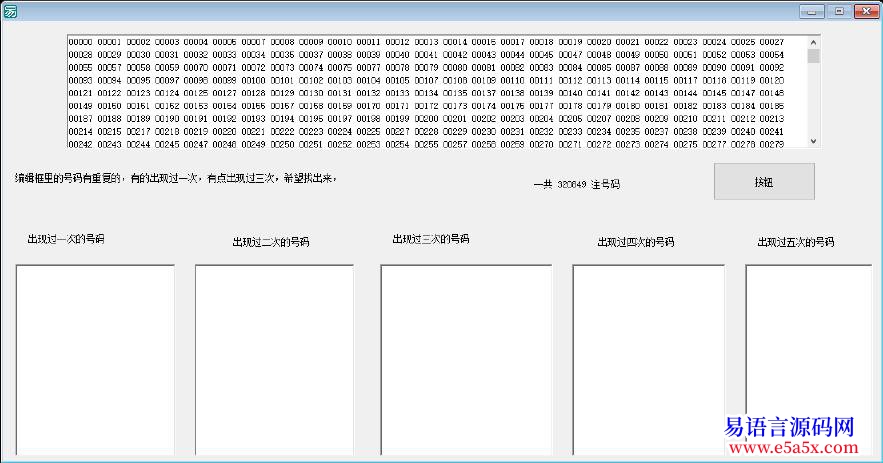The height and width of the screenshot is (463, 883).
Task: Click the 出现过一次的号码 label
Action: coord(66,239)
